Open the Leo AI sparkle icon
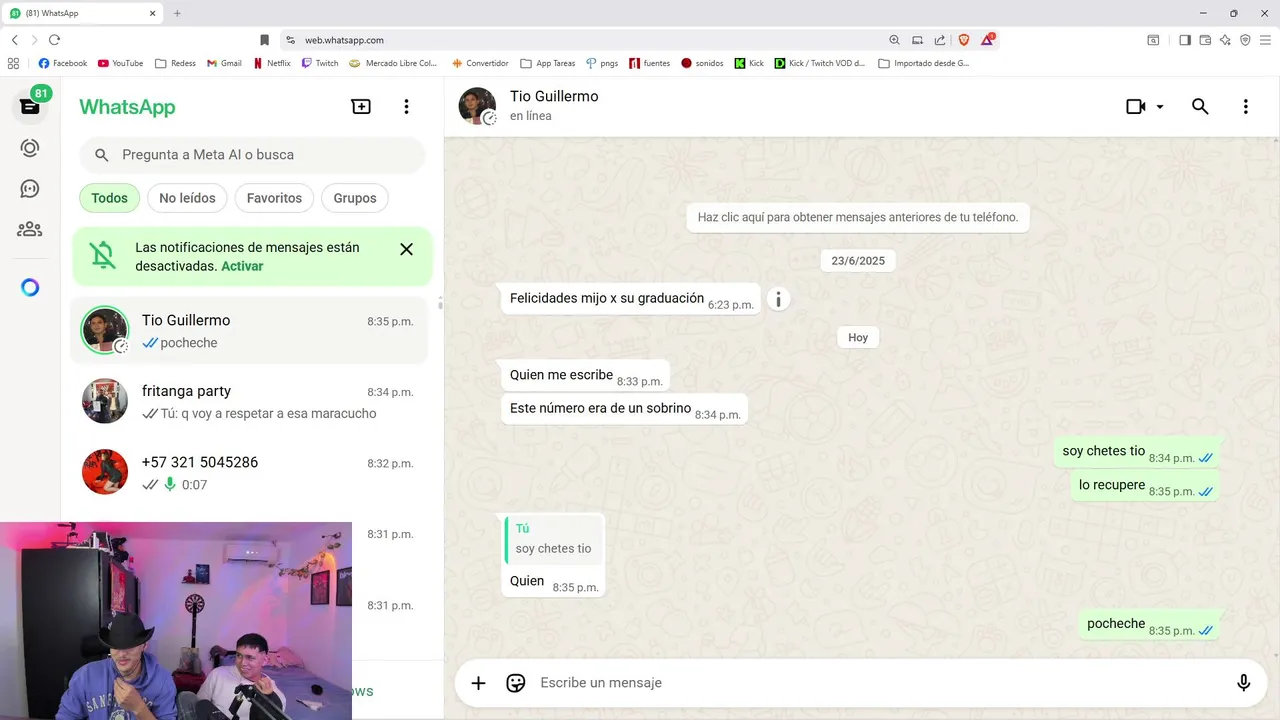 click(1225, 40)
